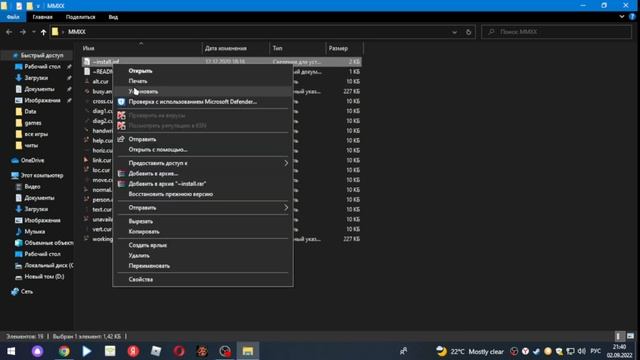The width and height of the screenshot is (640, 360).
Task: Open the все игры folder in sidebar
Action: (x=36, y=134)
